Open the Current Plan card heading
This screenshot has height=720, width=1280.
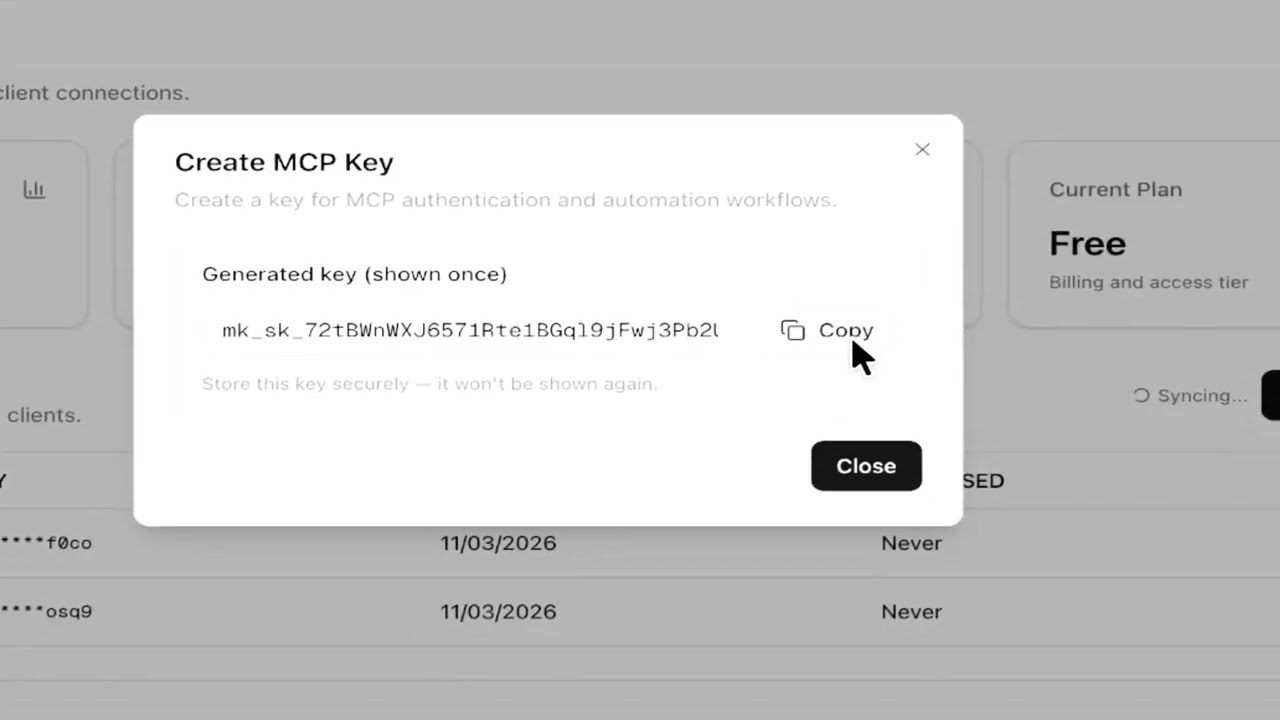point(1115,190)
